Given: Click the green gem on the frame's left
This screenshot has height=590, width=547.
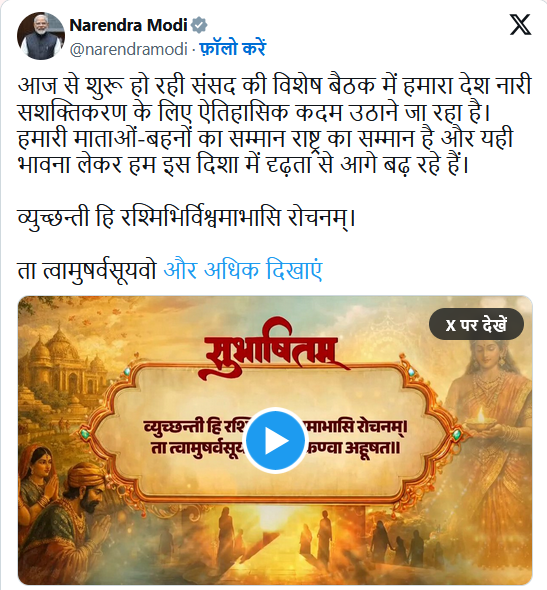Looking at the screenshot, I should [x=84, y=434].
